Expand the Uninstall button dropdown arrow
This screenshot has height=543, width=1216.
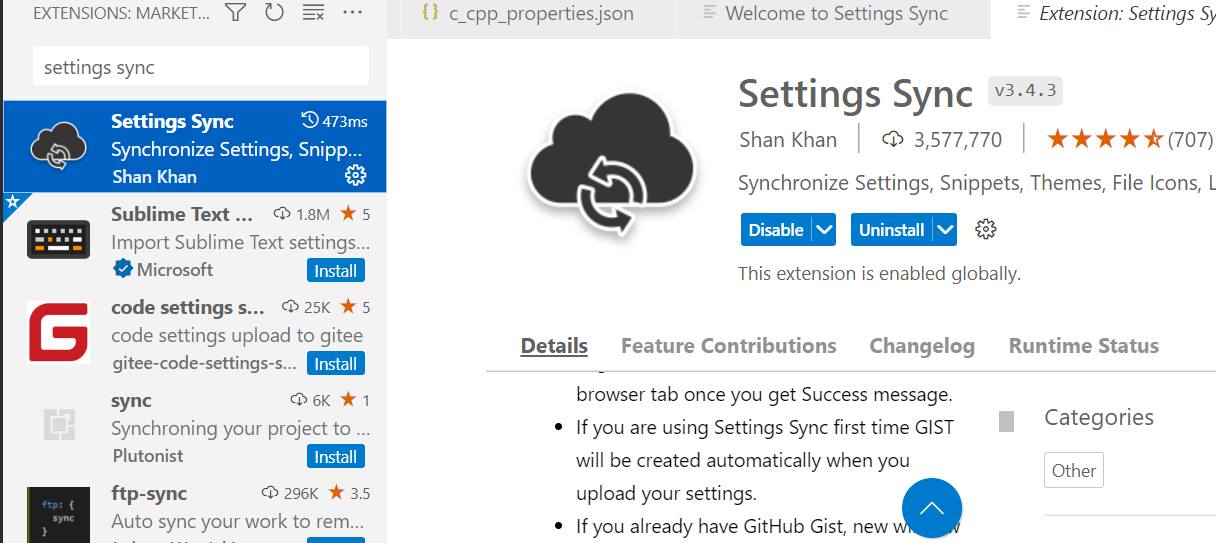945,229
